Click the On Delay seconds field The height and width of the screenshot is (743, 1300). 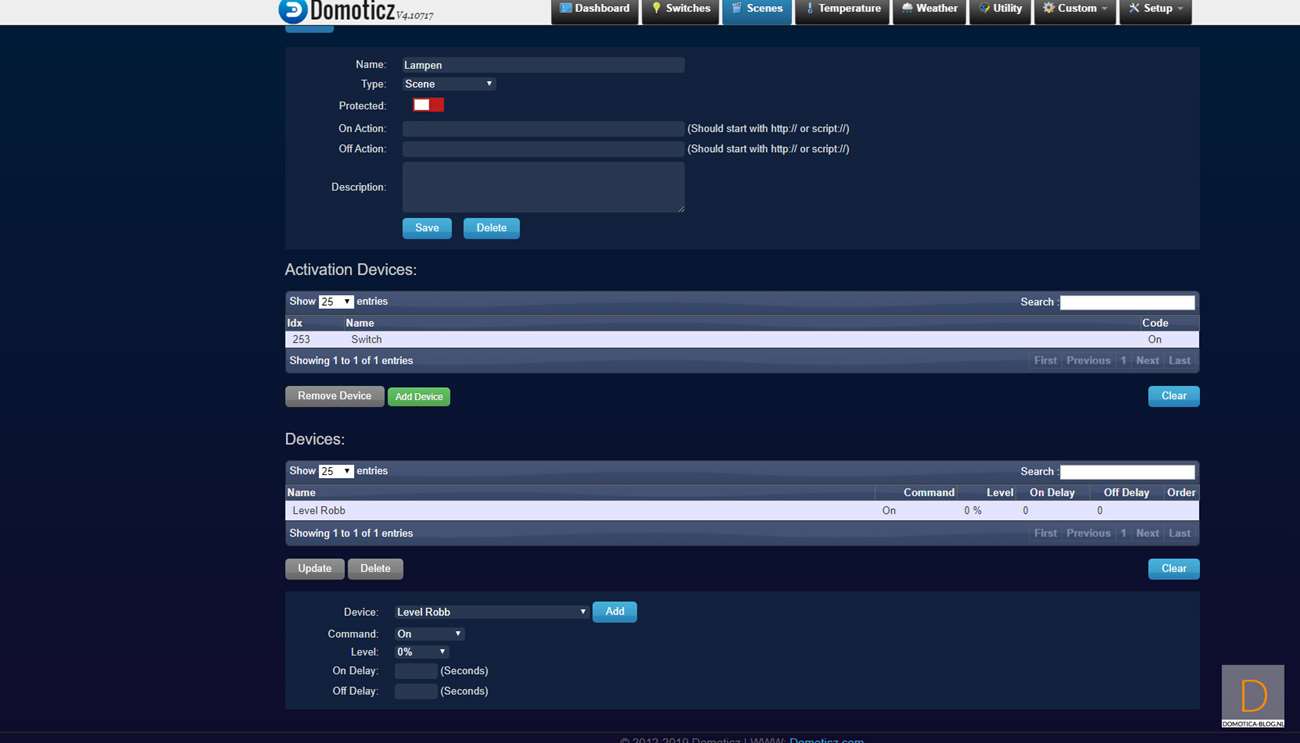(x=416, y=671)
